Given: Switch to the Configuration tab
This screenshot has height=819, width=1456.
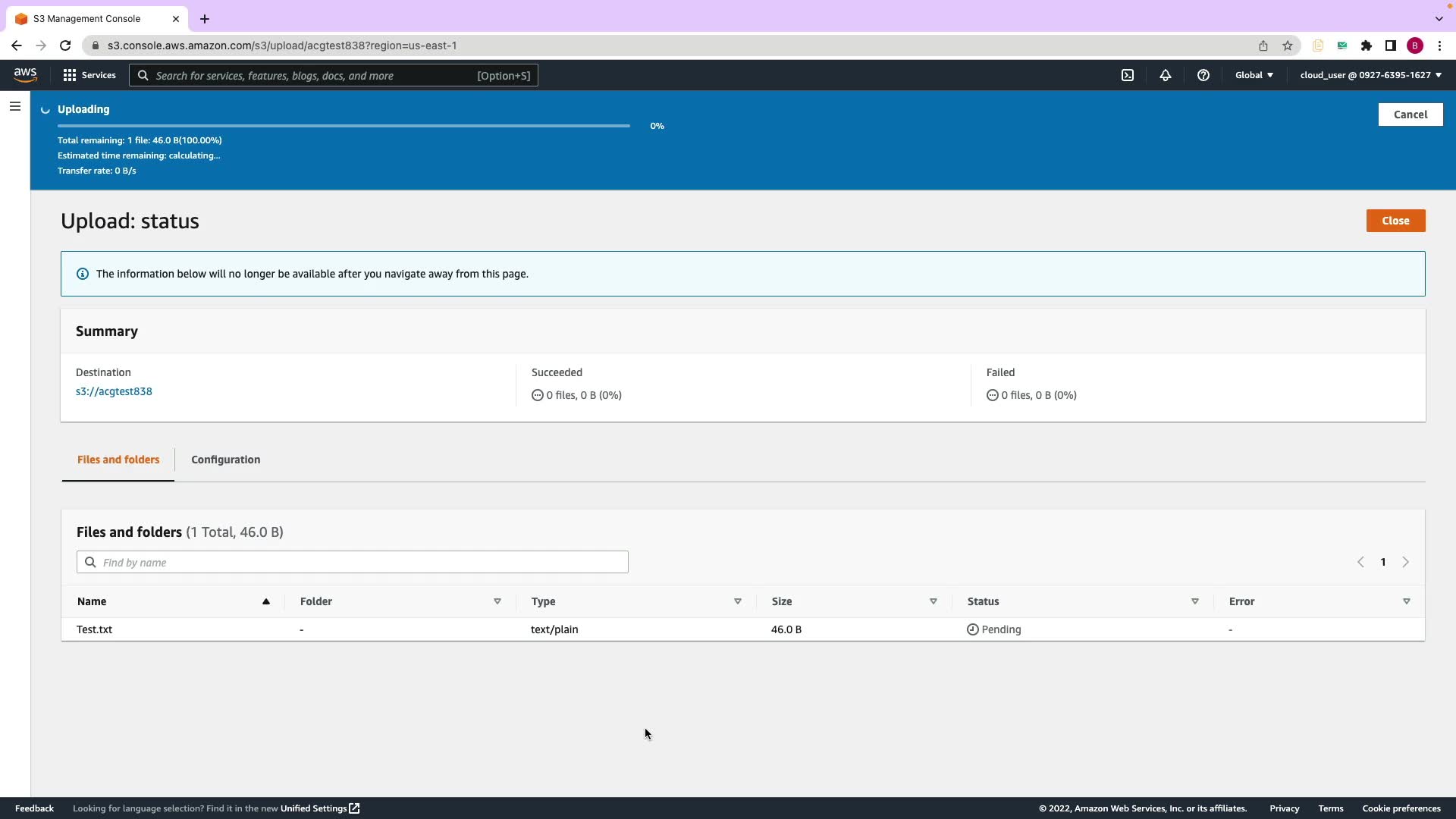Looking at the screenshot, I should [x=225, y=460].
